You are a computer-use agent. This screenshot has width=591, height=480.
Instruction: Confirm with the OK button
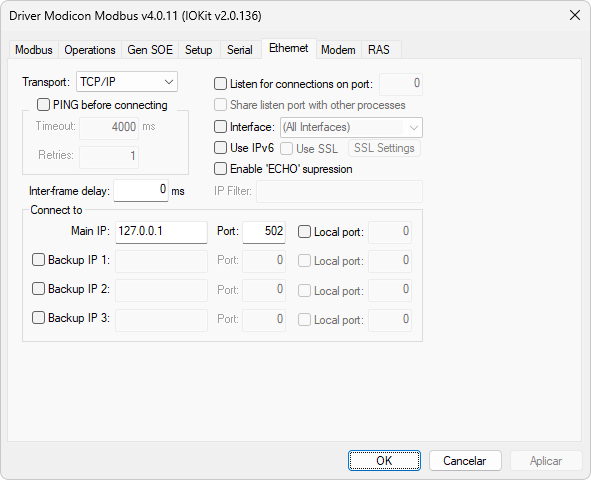[x=384, y=460]
